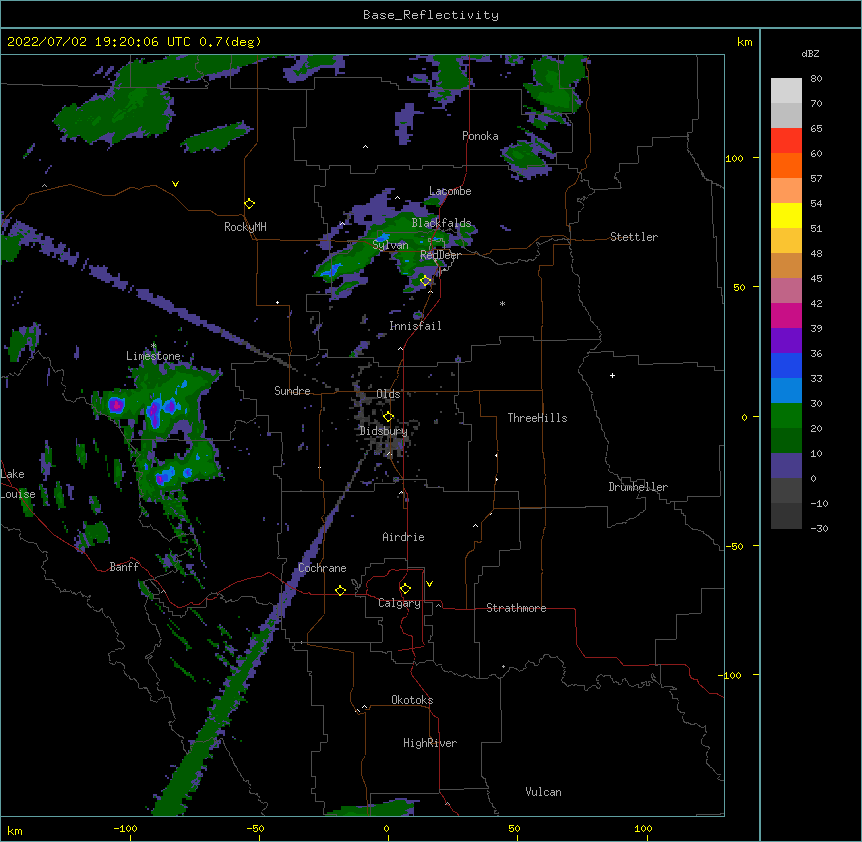Viewport: 862px width, 842px height.
Task: Click the Innisfail city label
Action: pos(415,326)
